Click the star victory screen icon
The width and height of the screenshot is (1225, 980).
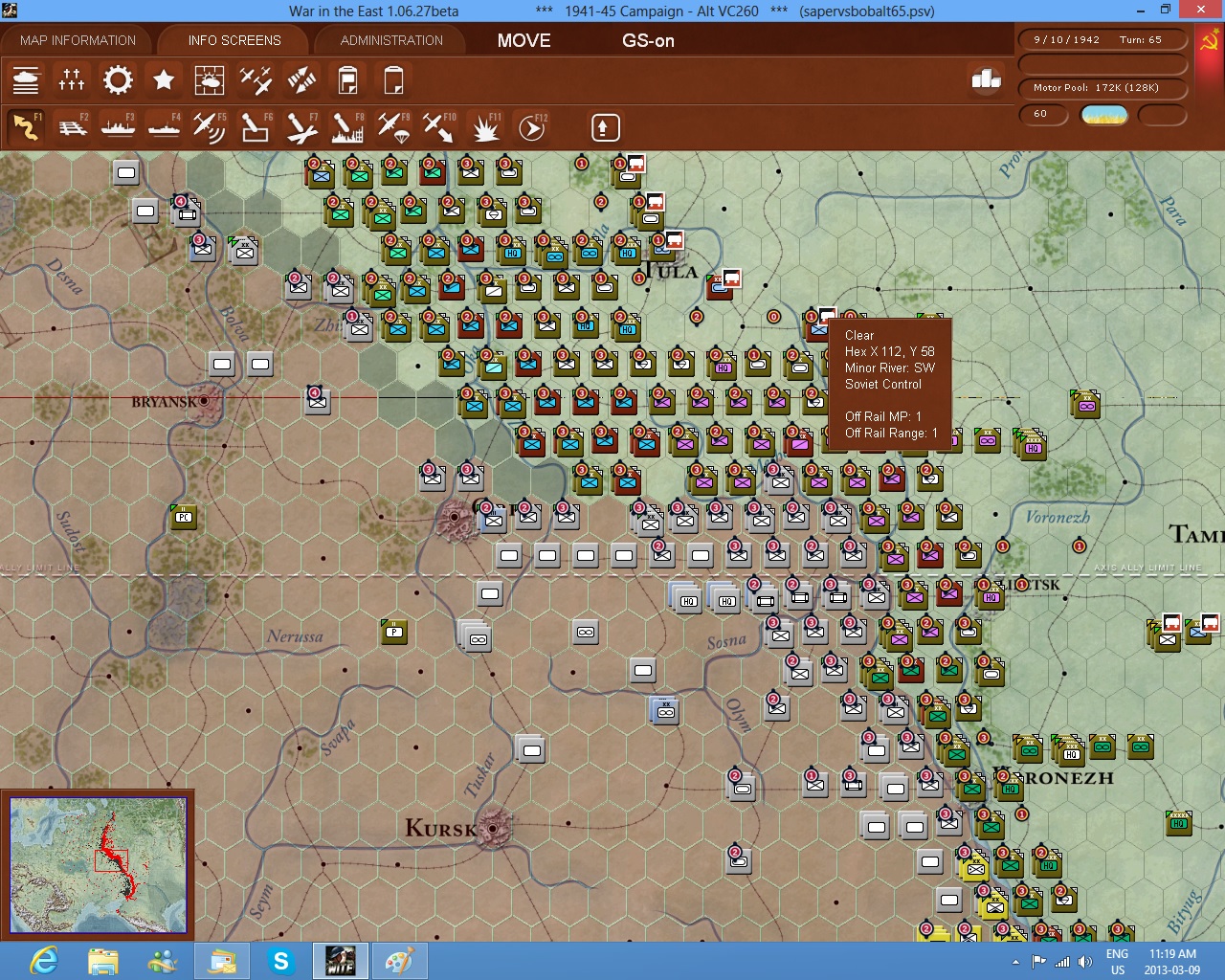pos(164,80)
